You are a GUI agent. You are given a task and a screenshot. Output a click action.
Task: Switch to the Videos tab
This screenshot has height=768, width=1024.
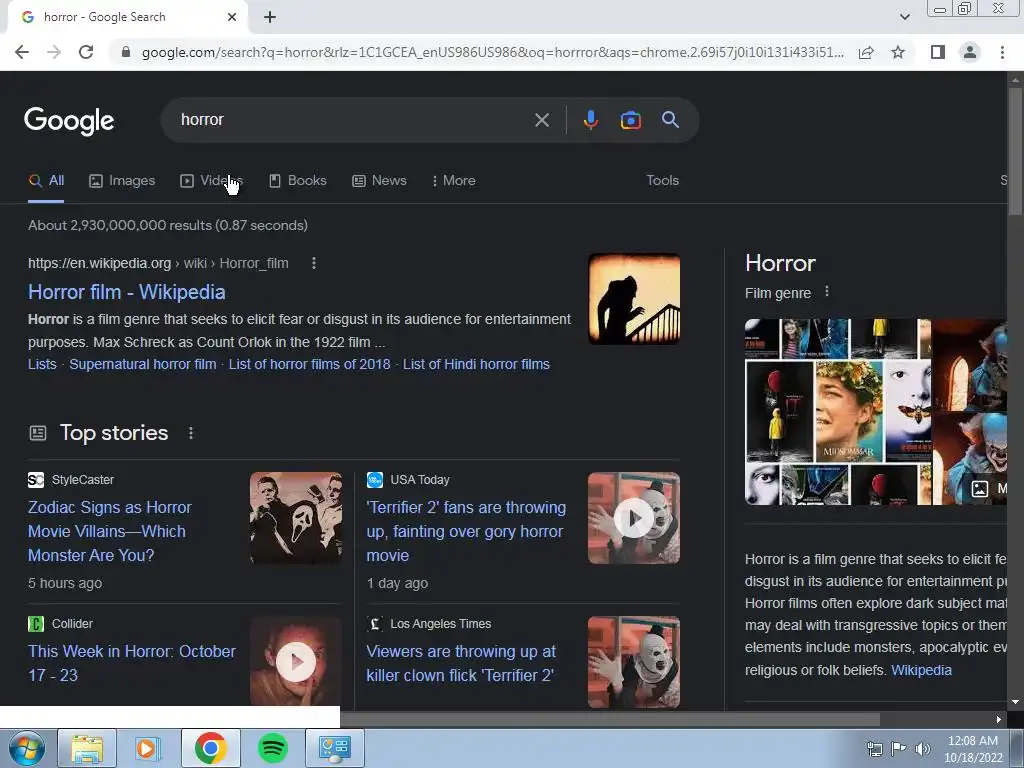click(x=212, y=180)
